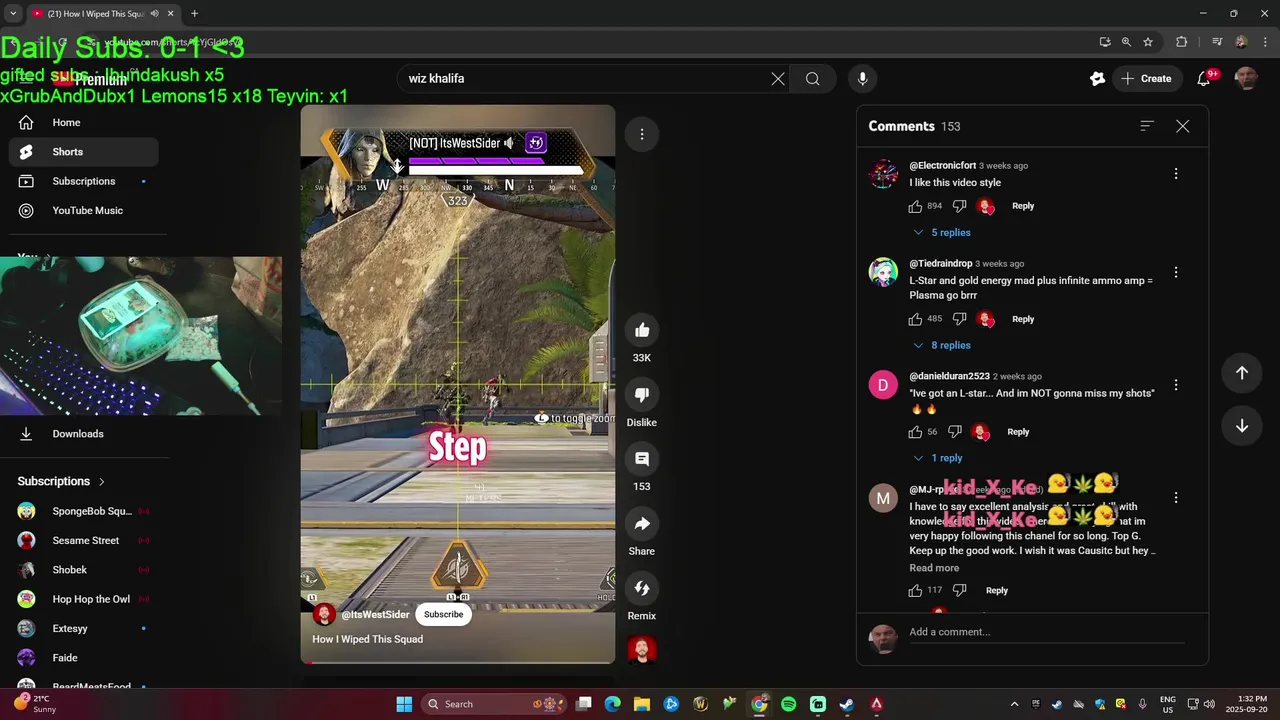
Task: Close the Comments panel
Action: [x=1183, y=126]
